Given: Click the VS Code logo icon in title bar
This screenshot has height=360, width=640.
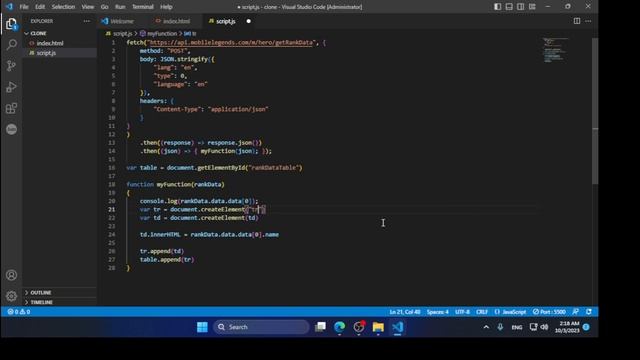Looking at the screenshot, I should point(9,7).
